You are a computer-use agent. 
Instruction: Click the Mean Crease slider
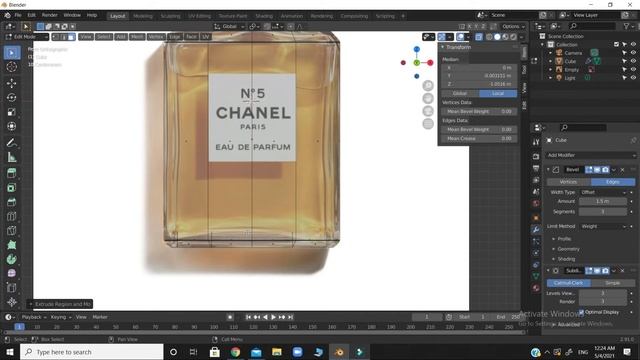pos(479,138)
